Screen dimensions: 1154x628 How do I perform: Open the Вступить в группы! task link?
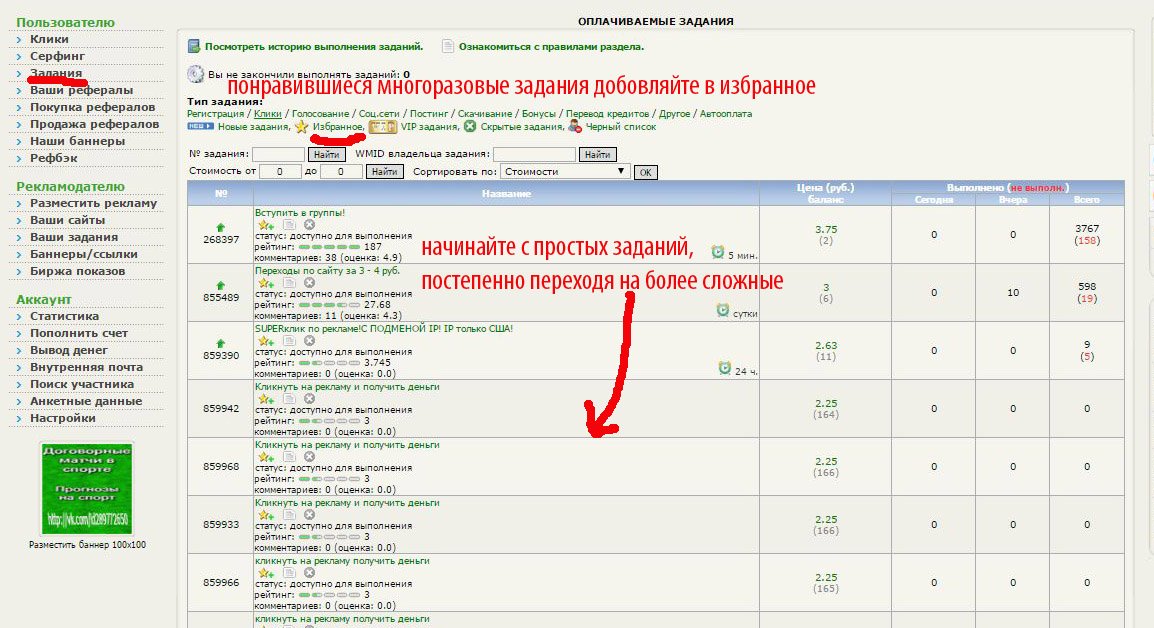click(x=300, y=213)
